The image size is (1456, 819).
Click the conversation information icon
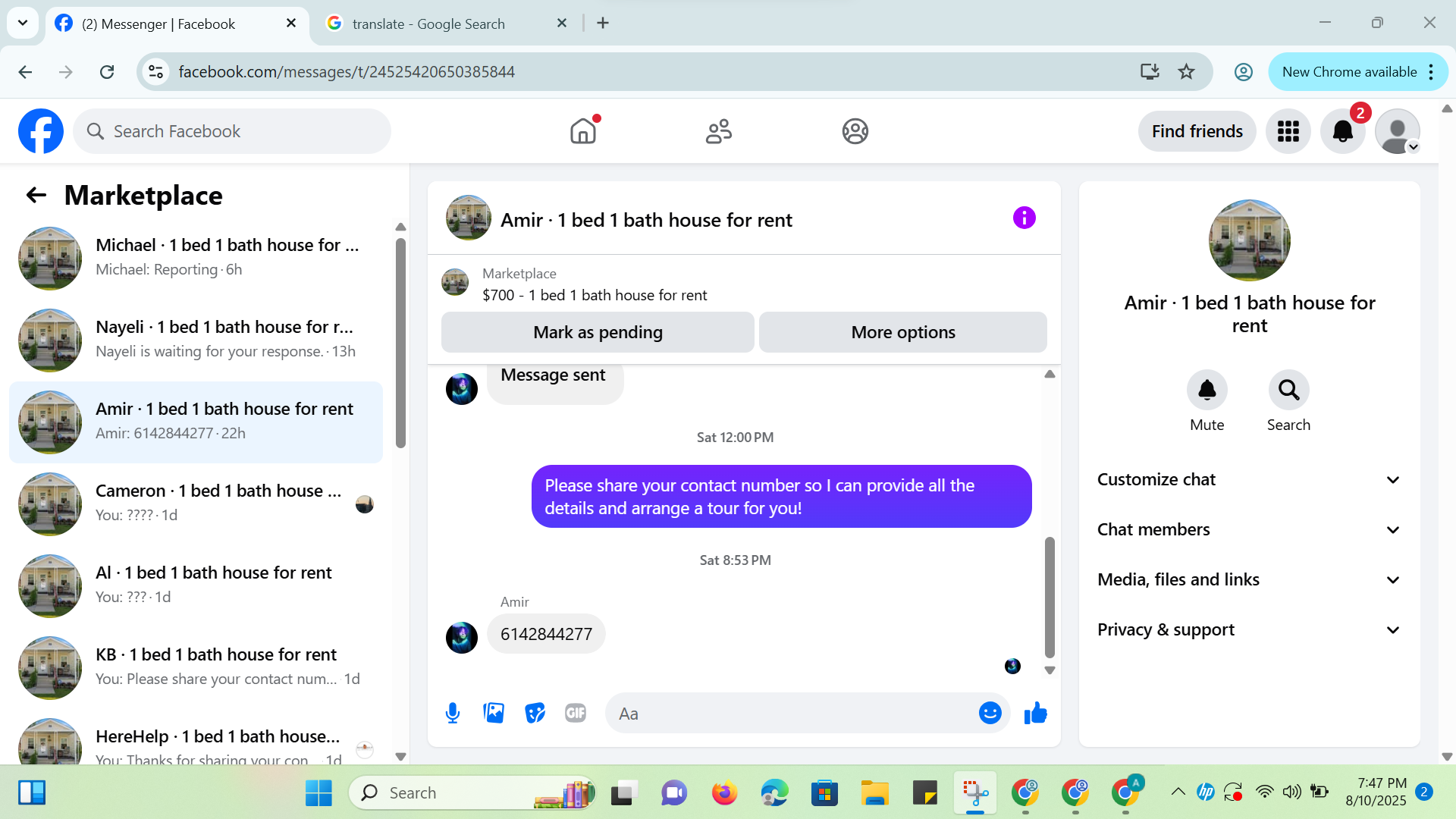1024,218
